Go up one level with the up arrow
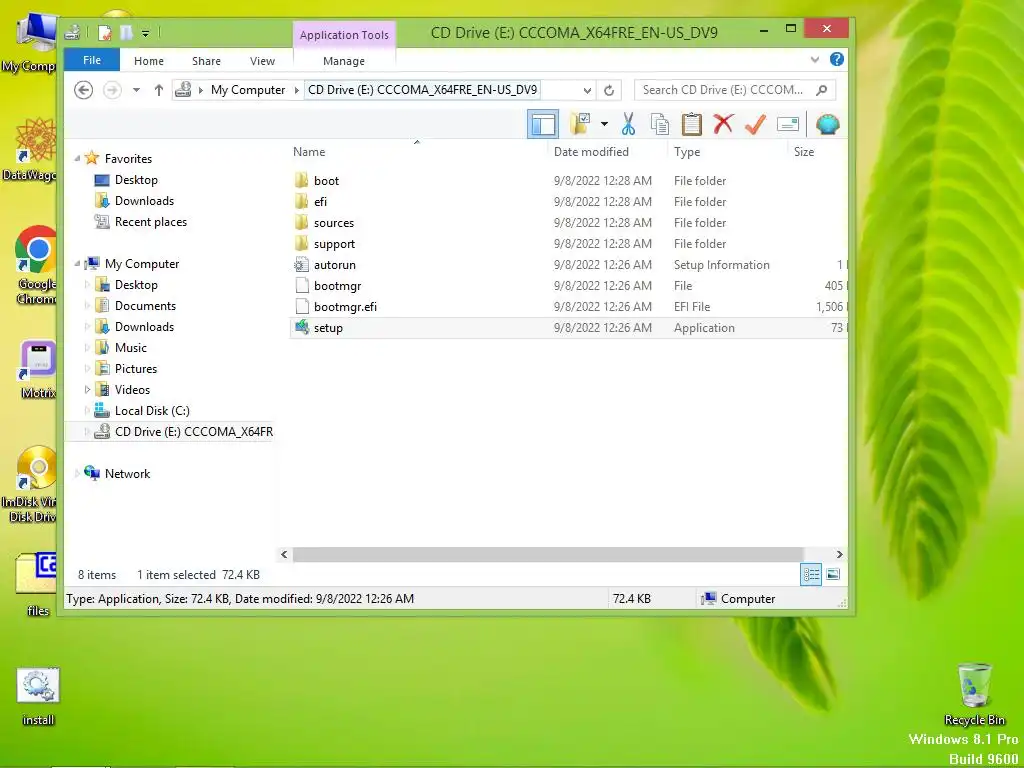Viewport: 1024px width, 768px height. point(159,90)
